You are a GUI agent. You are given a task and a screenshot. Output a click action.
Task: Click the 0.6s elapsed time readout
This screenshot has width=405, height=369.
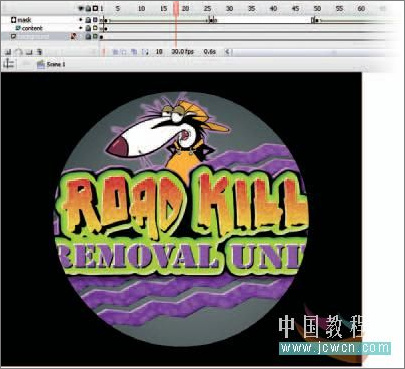[x=210, y=52]
